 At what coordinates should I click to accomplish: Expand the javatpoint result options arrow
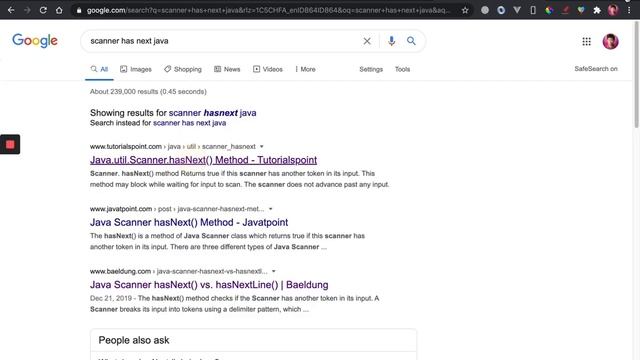[x=270, y=209]
